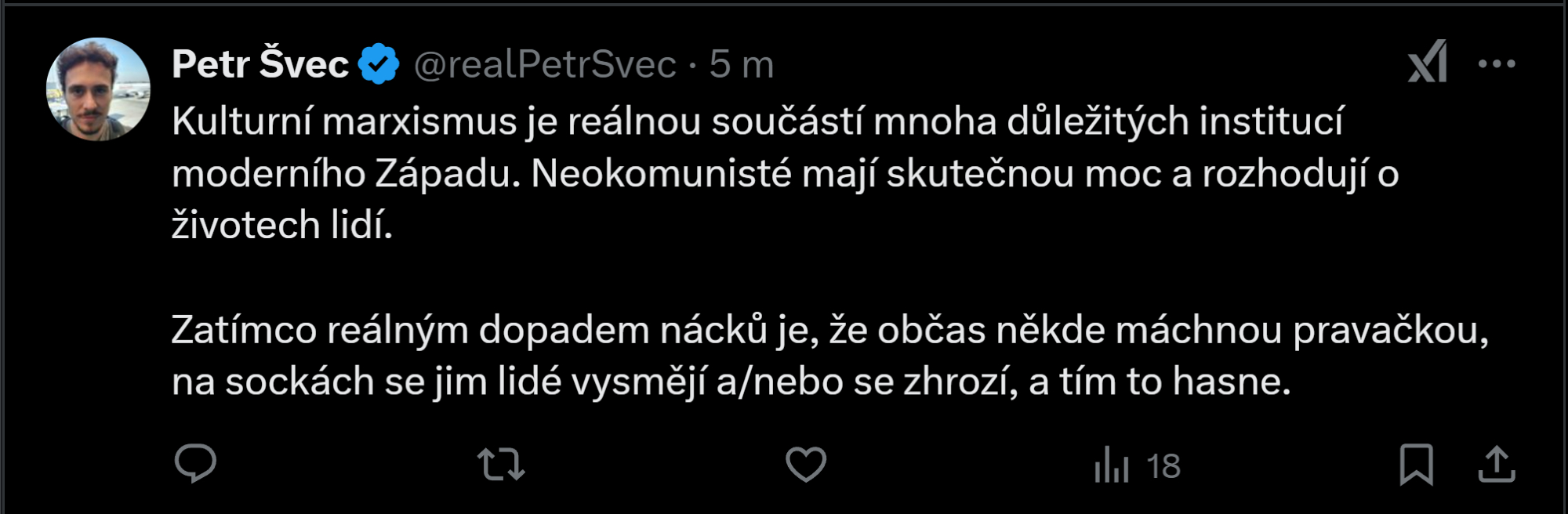Click the paragraph starting "Kulturní marxismus"
1568x514 pixels.
(x=757, y=122)
